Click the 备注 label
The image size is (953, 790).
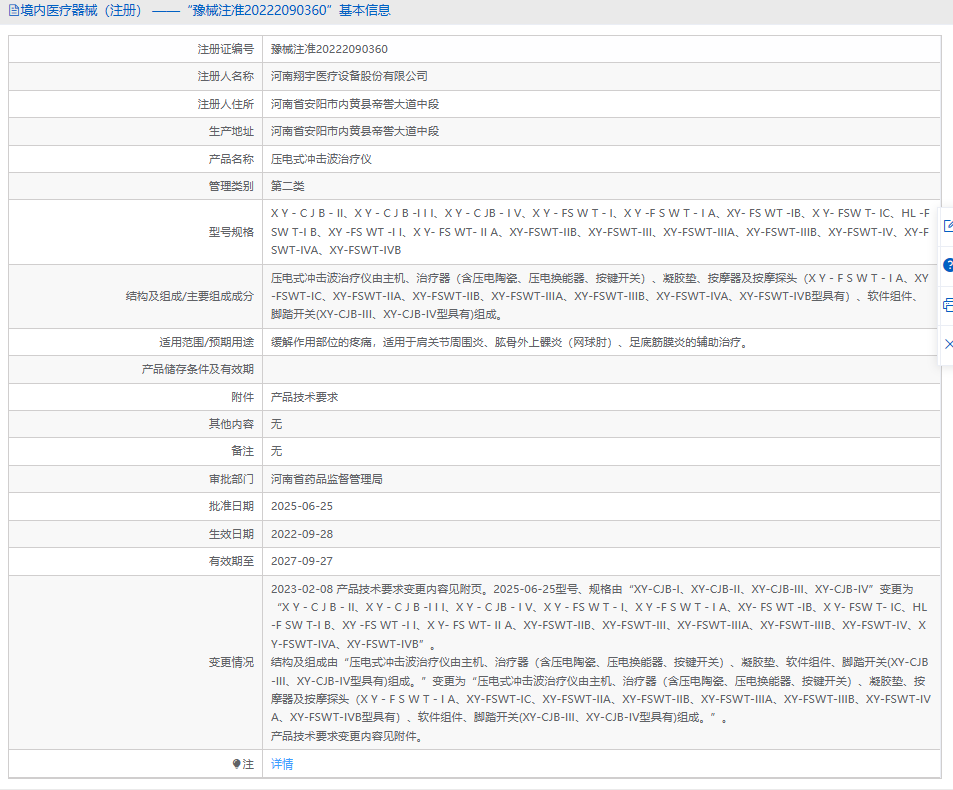pos(243,451)
